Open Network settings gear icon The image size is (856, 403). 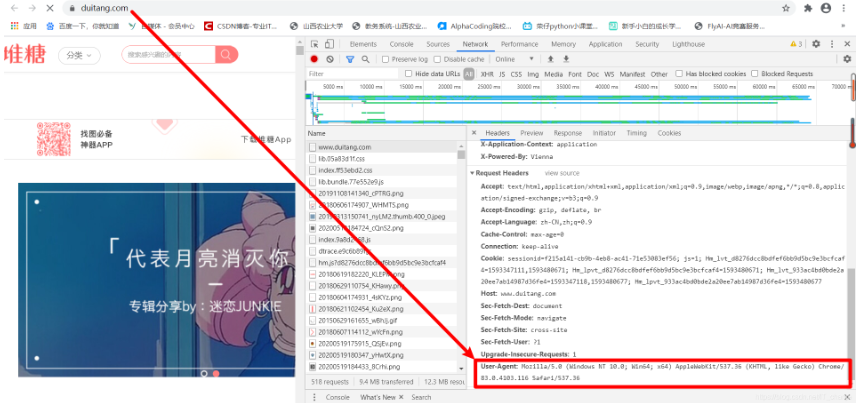(x=847, y=59)
